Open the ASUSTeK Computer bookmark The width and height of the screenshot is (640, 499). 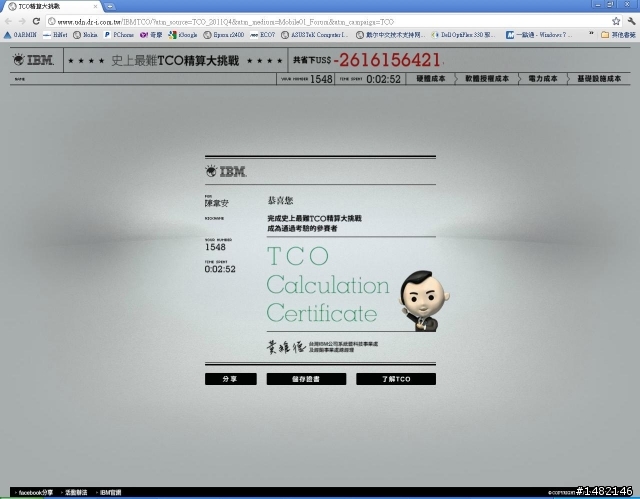point(315,35)
